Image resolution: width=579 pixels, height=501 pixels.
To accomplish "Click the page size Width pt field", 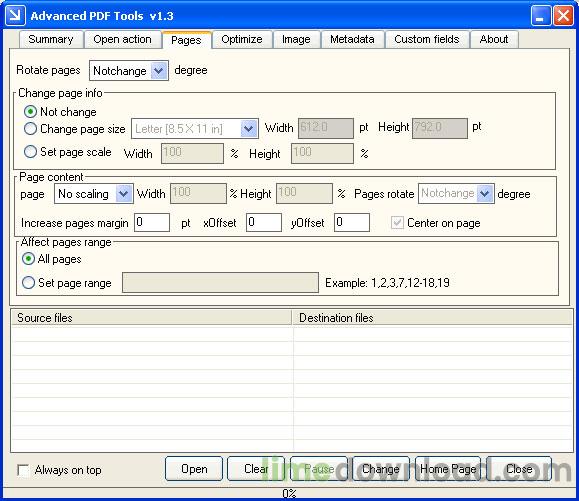I will 326,128.
